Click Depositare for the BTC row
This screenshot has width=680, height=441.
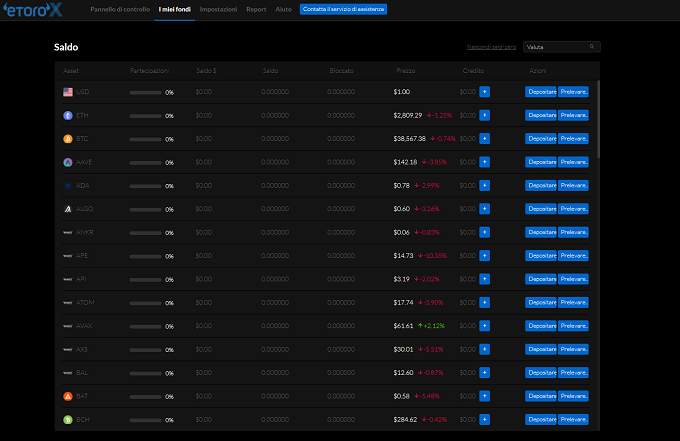click(x=541, y=139)
